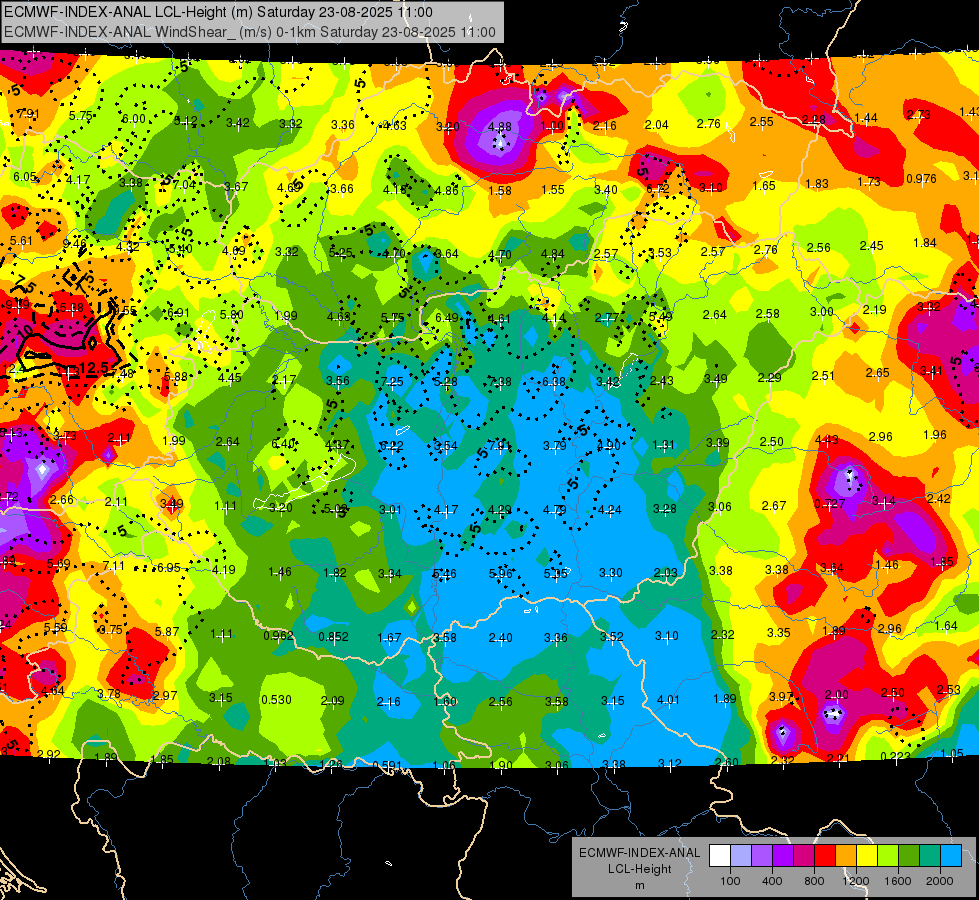The height and width of the screenshot is (900, 979).
Task: Click the wind shear value 6.40
Action: (283, 443)
